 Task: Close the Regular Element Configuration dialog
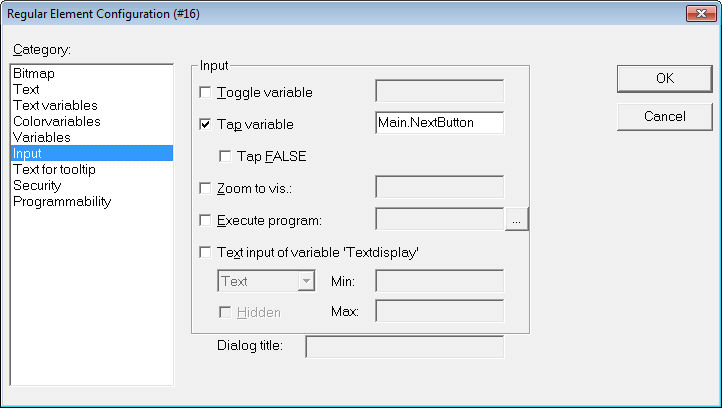tap(701, 13)
